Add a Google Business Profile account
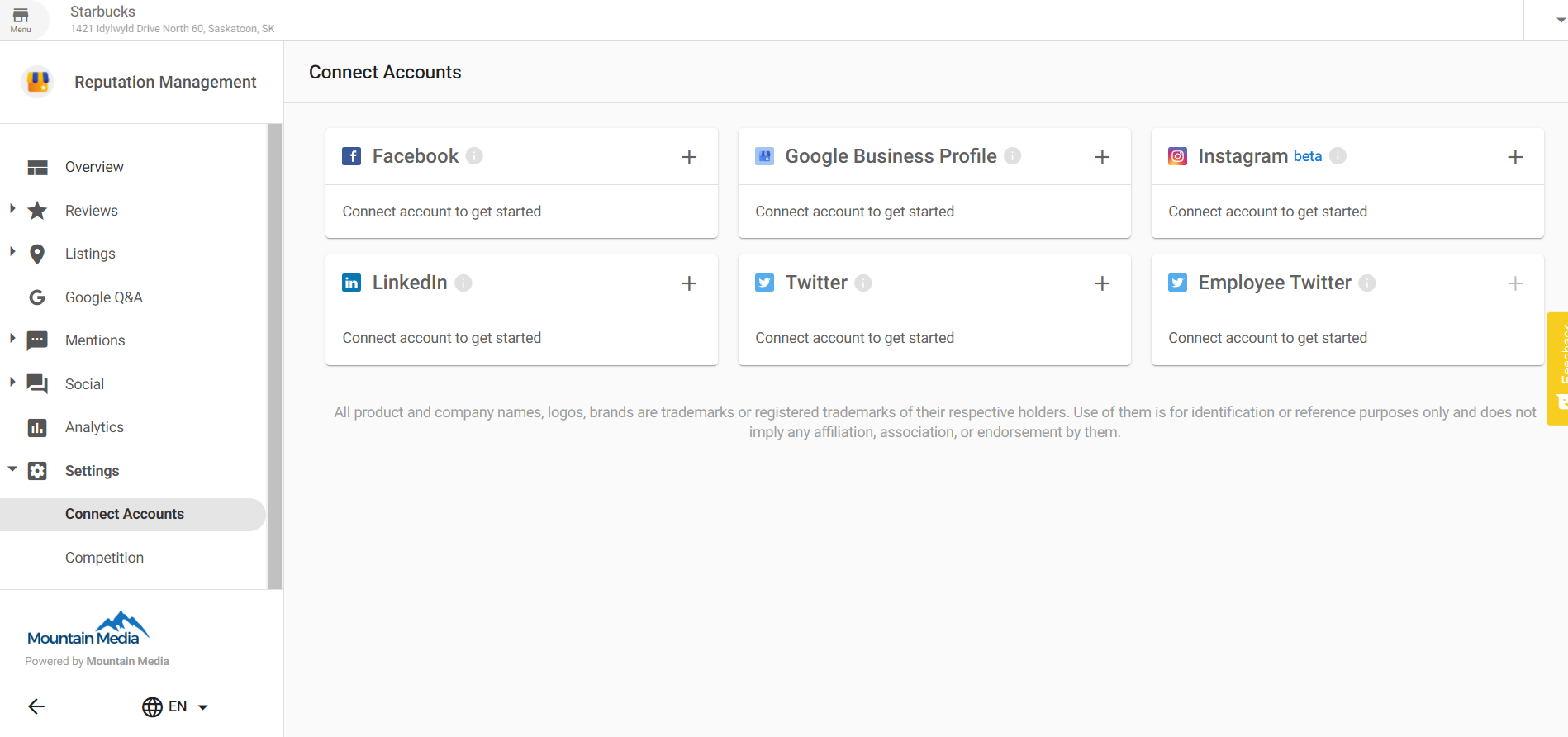The image size is (1568, 737). tap(1102, 157)
